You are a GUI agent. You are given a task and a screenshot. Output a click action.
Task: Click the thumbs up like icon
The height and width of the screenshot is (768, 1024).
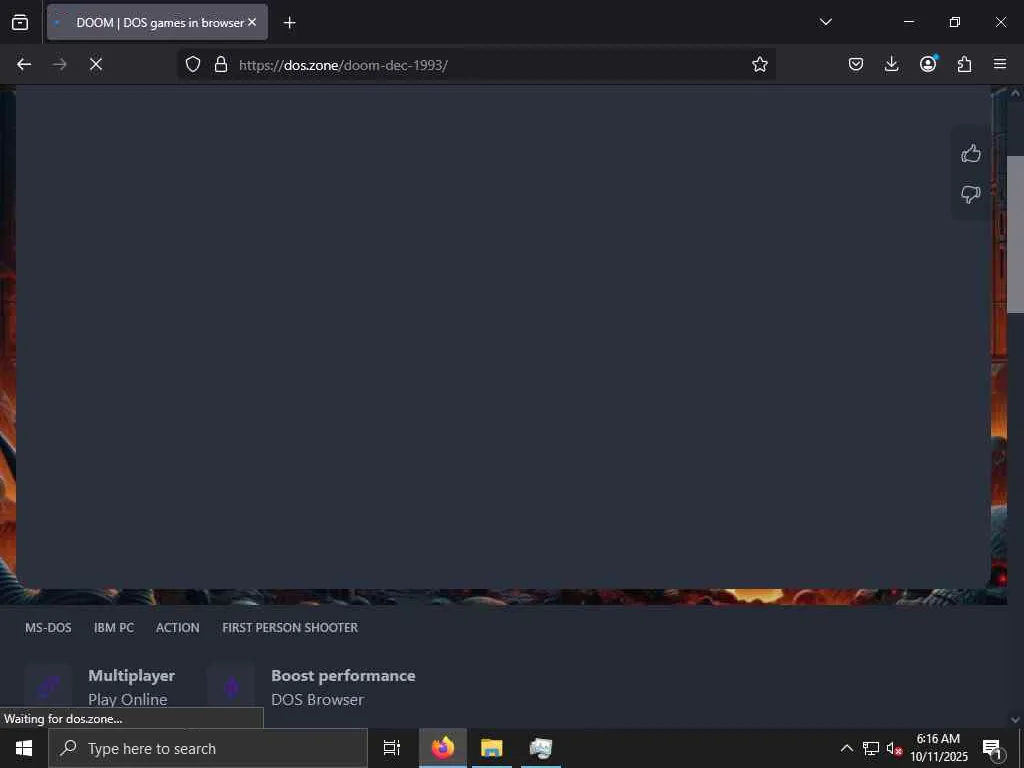(x=970, y=153)
